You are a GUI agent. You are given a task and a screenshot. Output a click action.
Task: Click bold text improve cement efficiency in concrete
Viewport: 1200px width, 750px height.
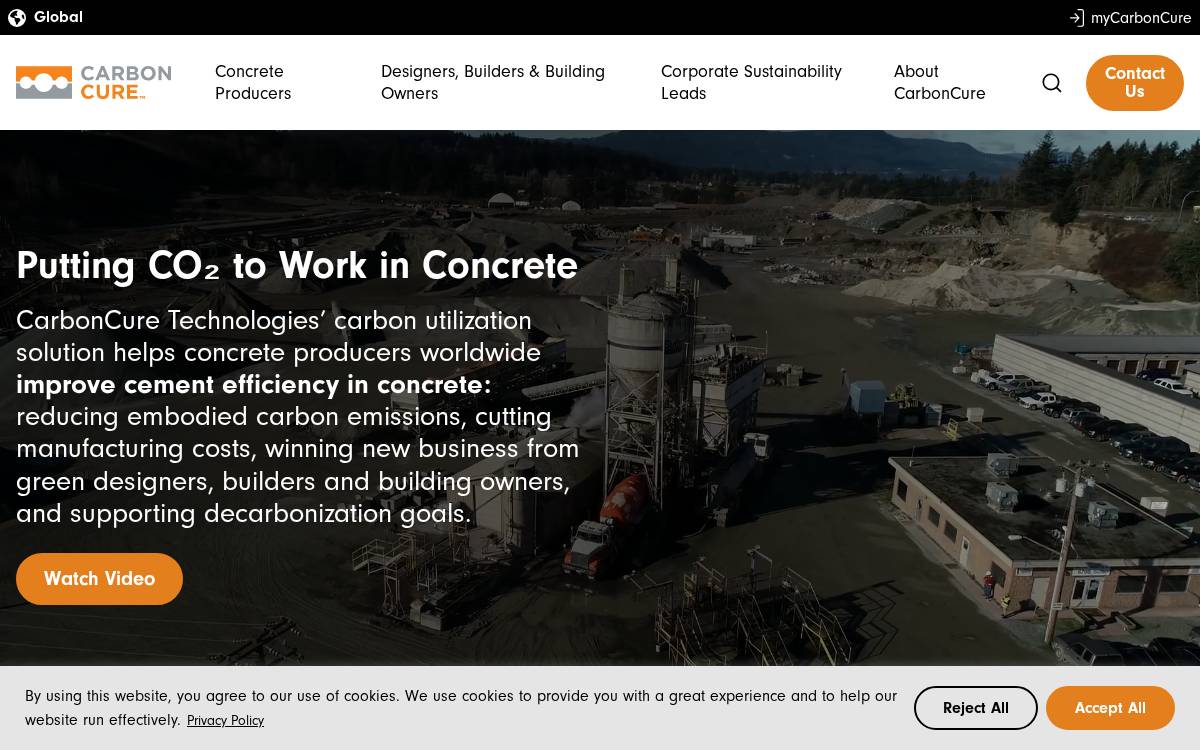click(x=254, y=385)
